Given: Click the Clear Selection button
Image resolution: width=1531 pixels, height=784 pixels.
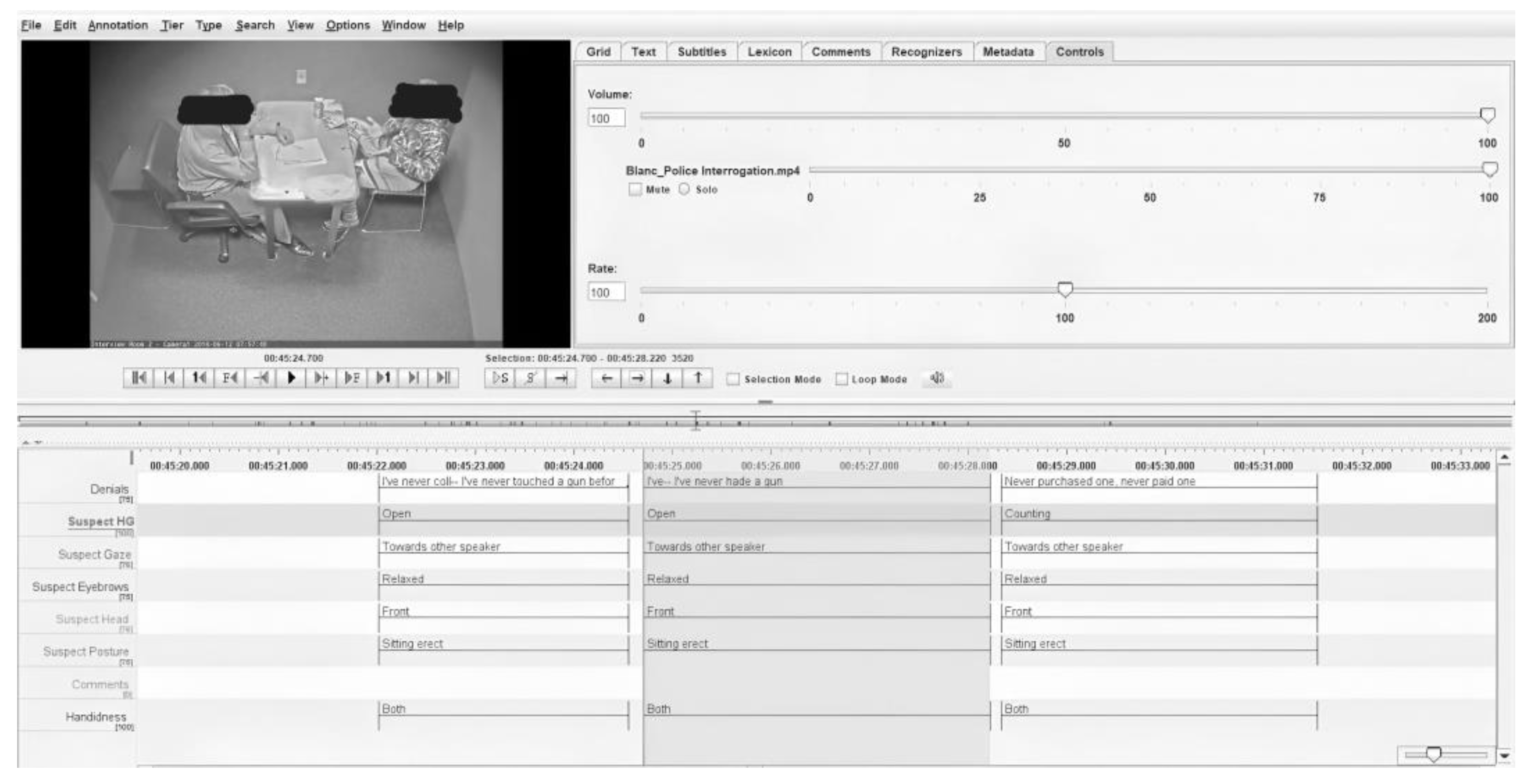Looking at the screenshot, I should [x=531, y=378].
